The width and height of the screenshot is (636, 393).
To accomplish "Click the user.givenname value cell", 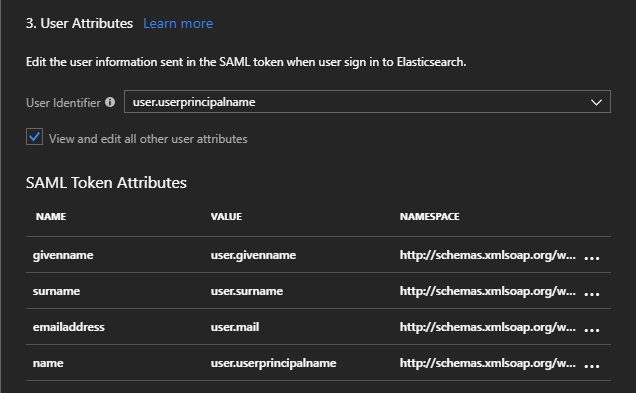I will point(253,255).
